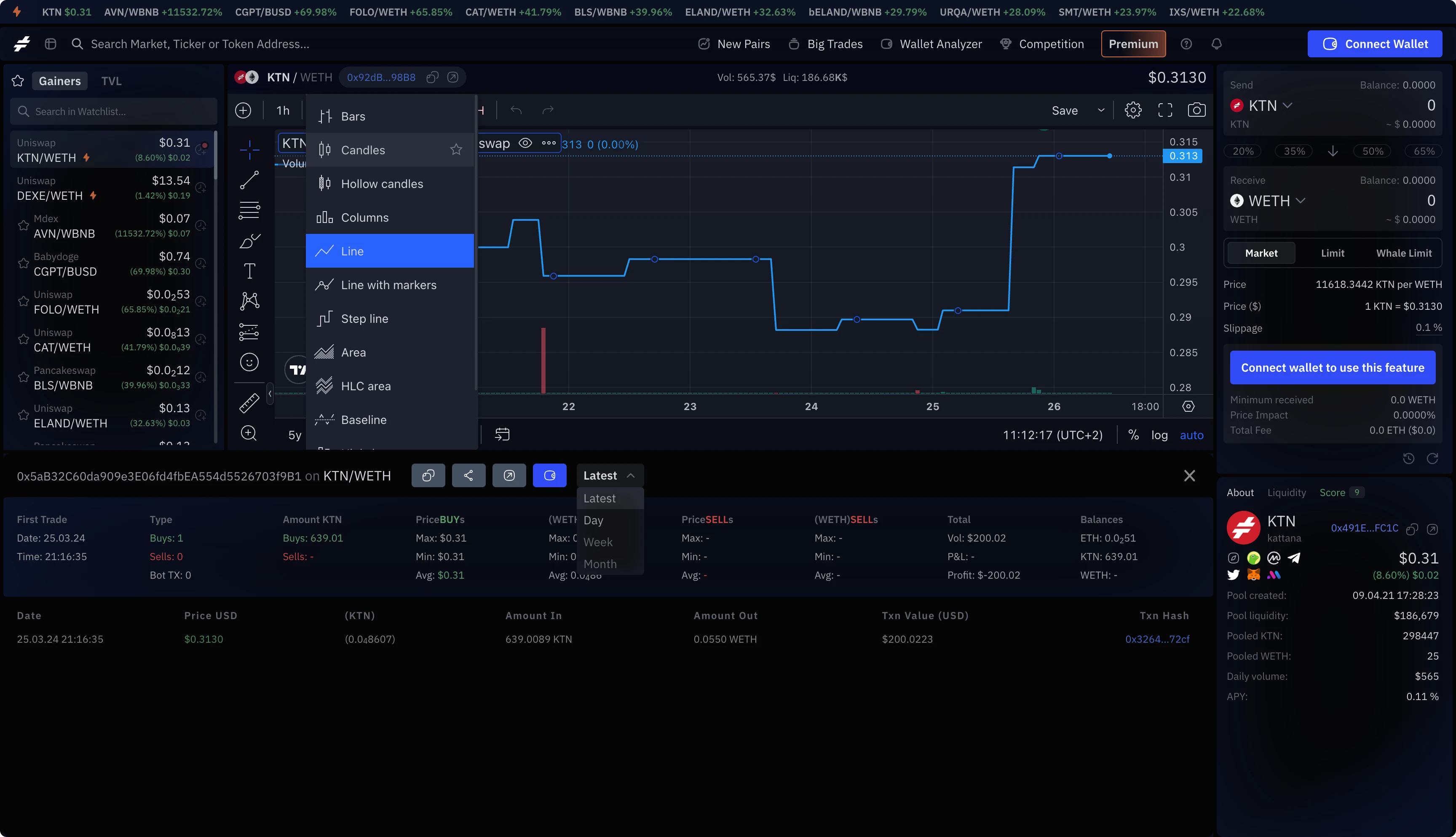Open the help question mark icon
The height and width of the screenshot is (837, 1456).
click(1186, 44)
